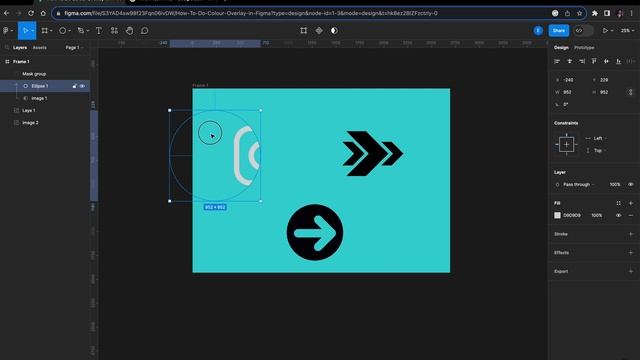Open vertical constraint Top dropdown
This screenshot has height=360, width=640.
[596, 151]
